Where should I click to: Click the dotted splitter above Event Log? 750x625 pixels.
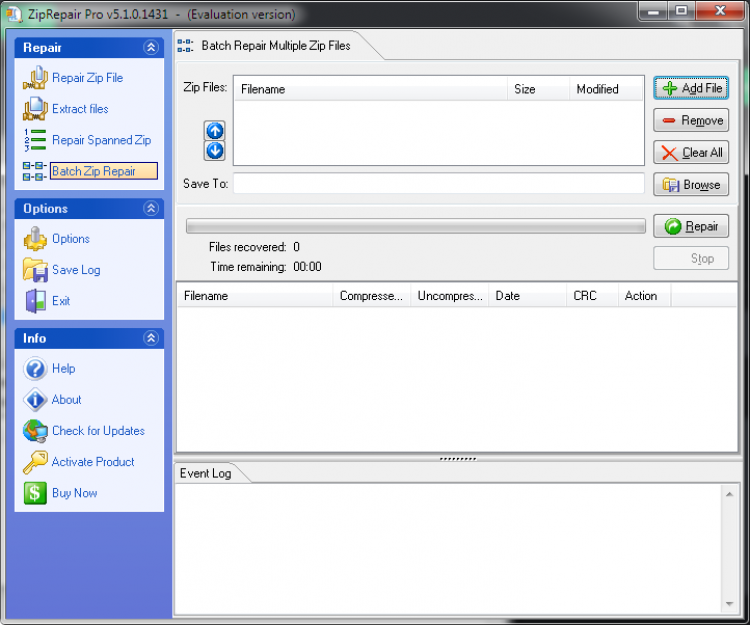click(458, 459)
